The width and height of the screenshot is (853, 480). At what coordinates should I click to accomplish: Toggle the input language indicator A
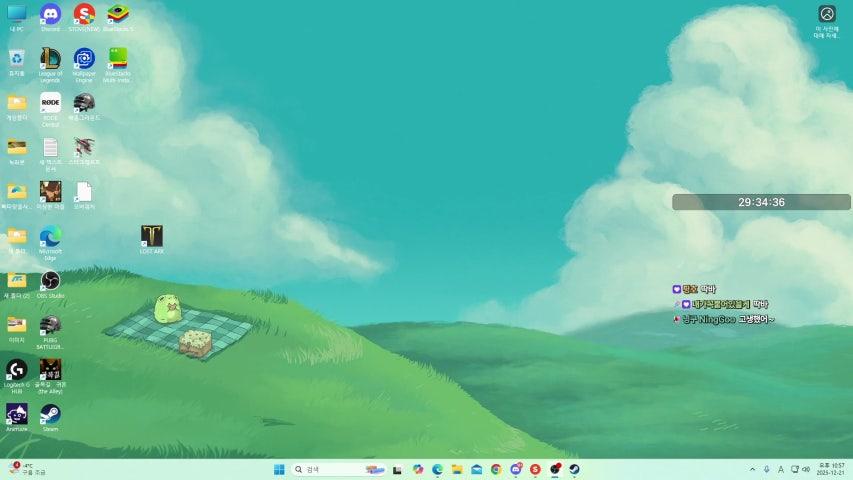(x=781, y=469)
